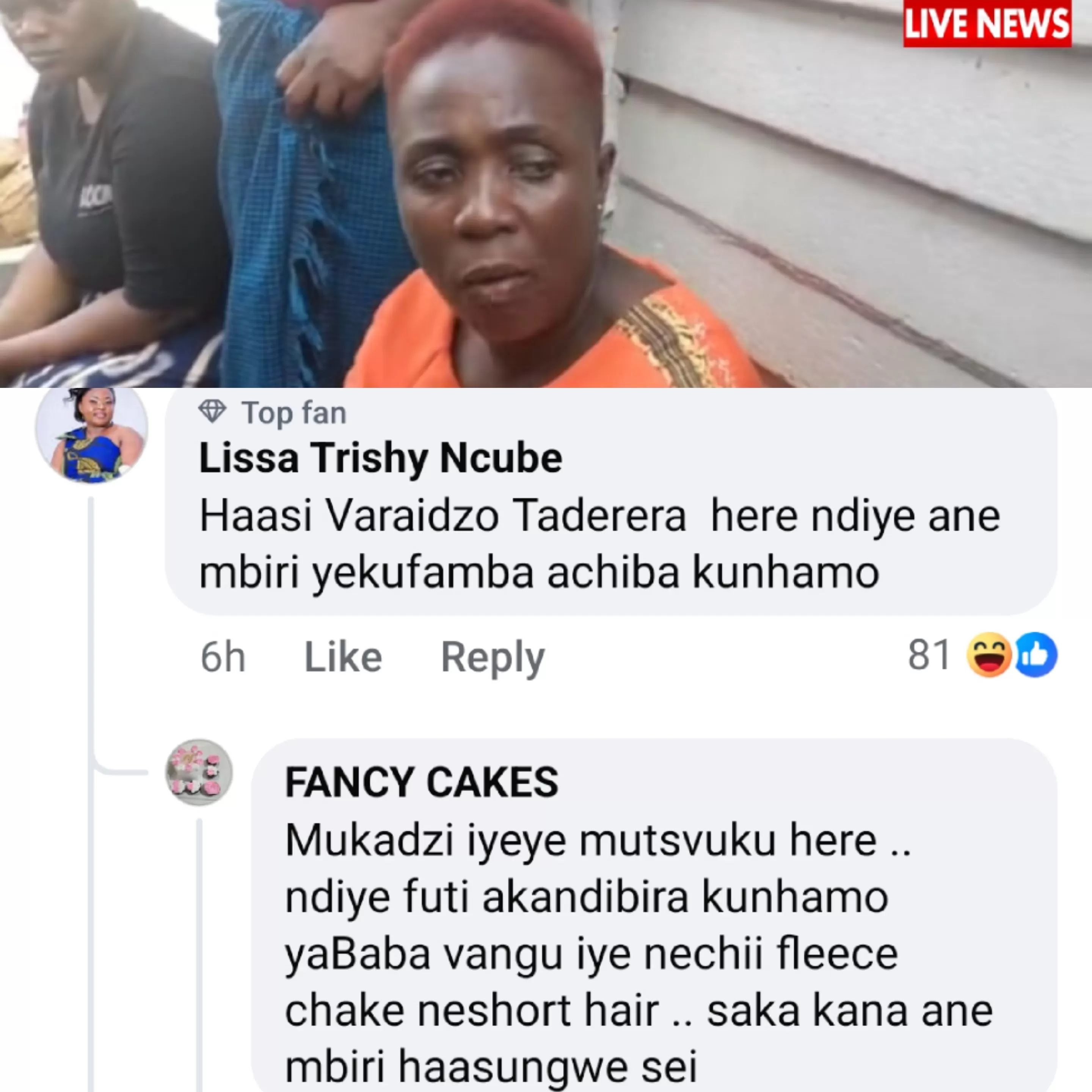The image size is (1092, 1092).
Task: Open the 81 reactions count
Action: [929, 654]
